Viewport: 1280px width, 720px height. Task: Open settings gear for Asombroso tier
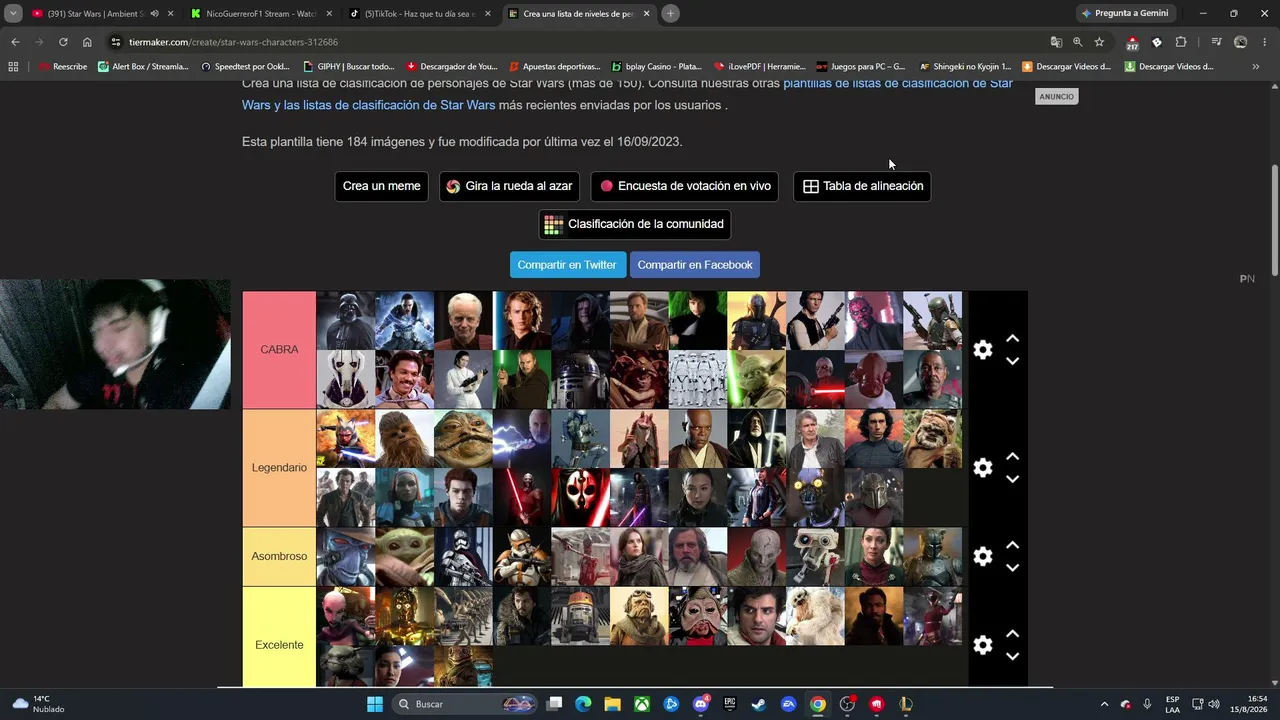(x=983, y=557)
